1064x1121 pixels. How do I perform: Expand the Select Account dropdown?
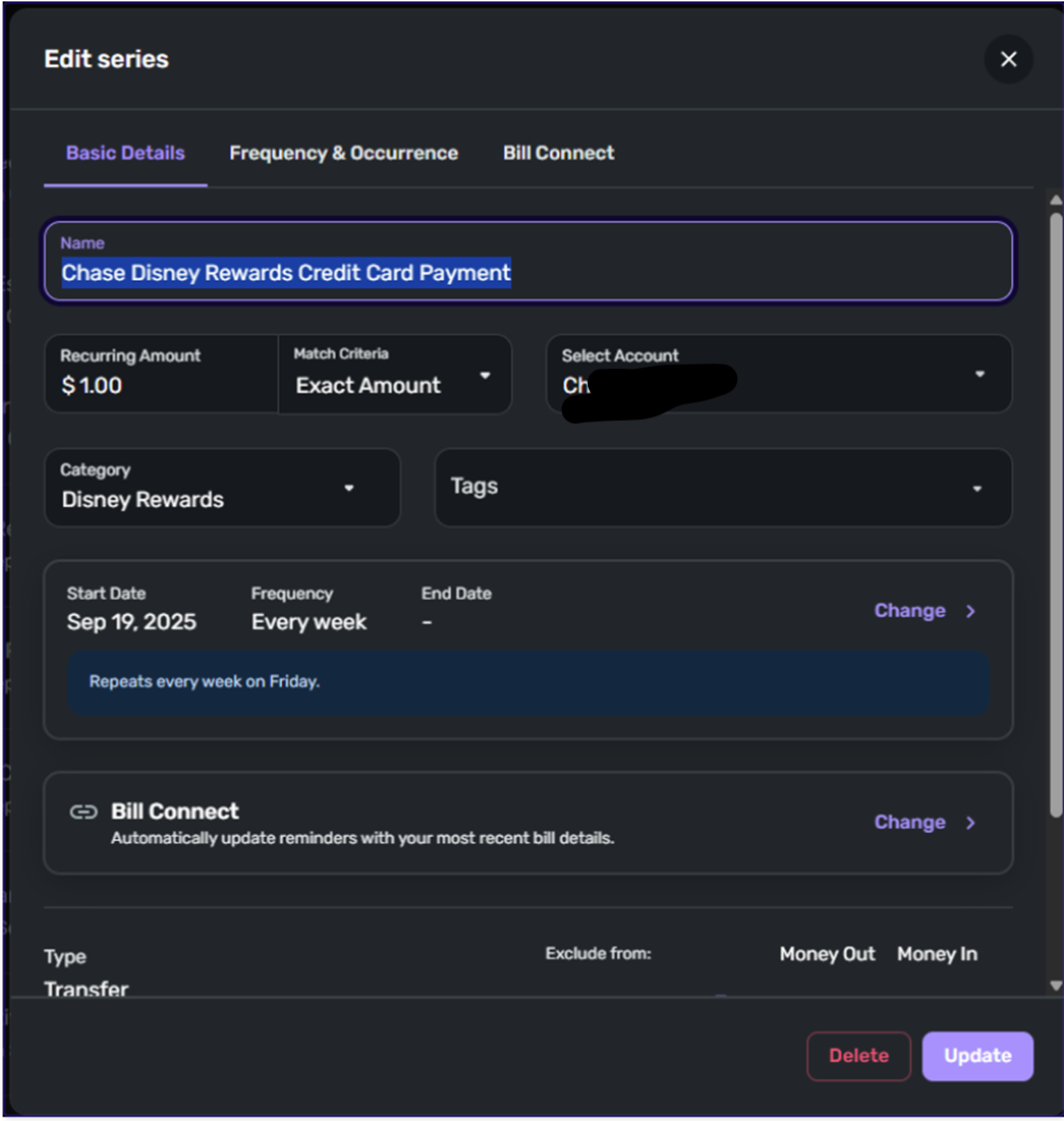point(978,375)
